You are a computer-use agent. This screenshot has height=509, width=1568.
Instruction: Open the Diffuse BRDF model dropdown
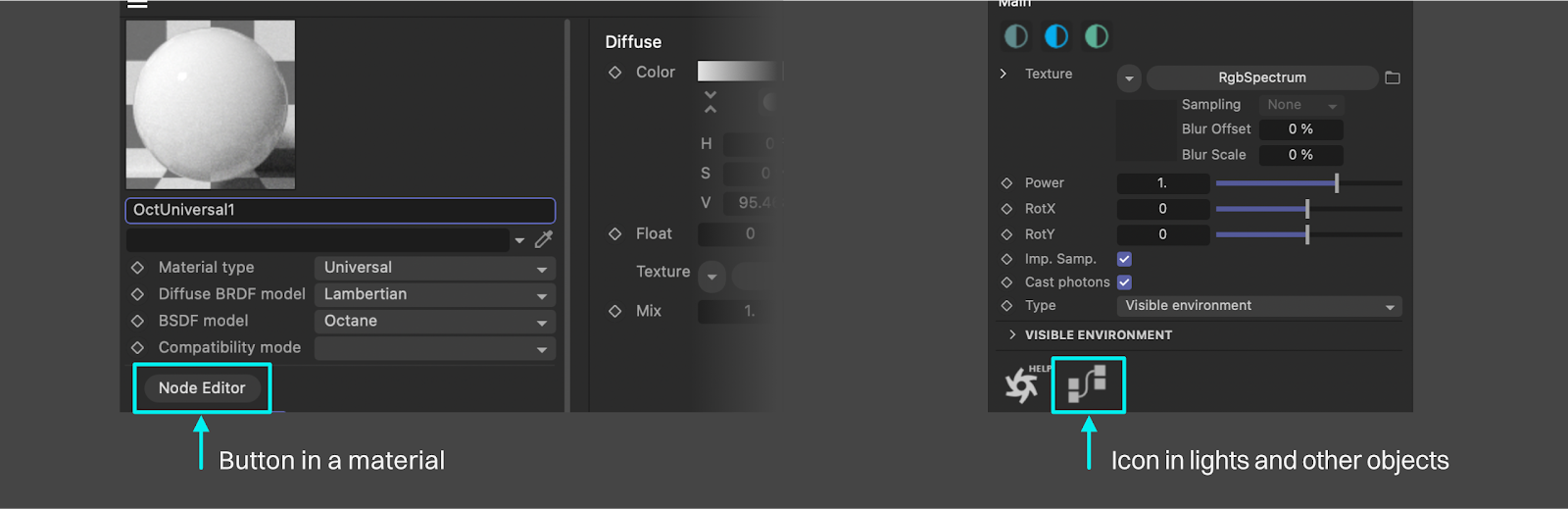pyautogui.click(x=434, y=294)
